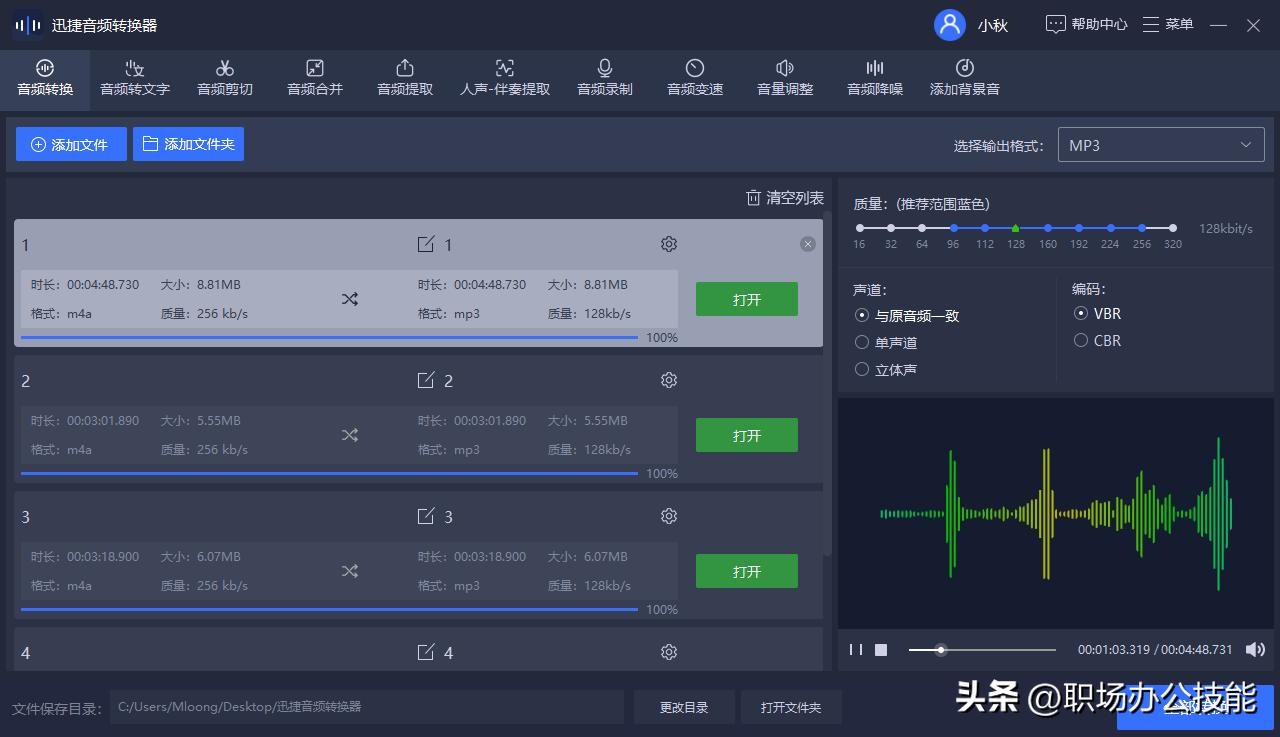
Task: Switch to the 音频录制 recording tool
Action: coord(605,77)
